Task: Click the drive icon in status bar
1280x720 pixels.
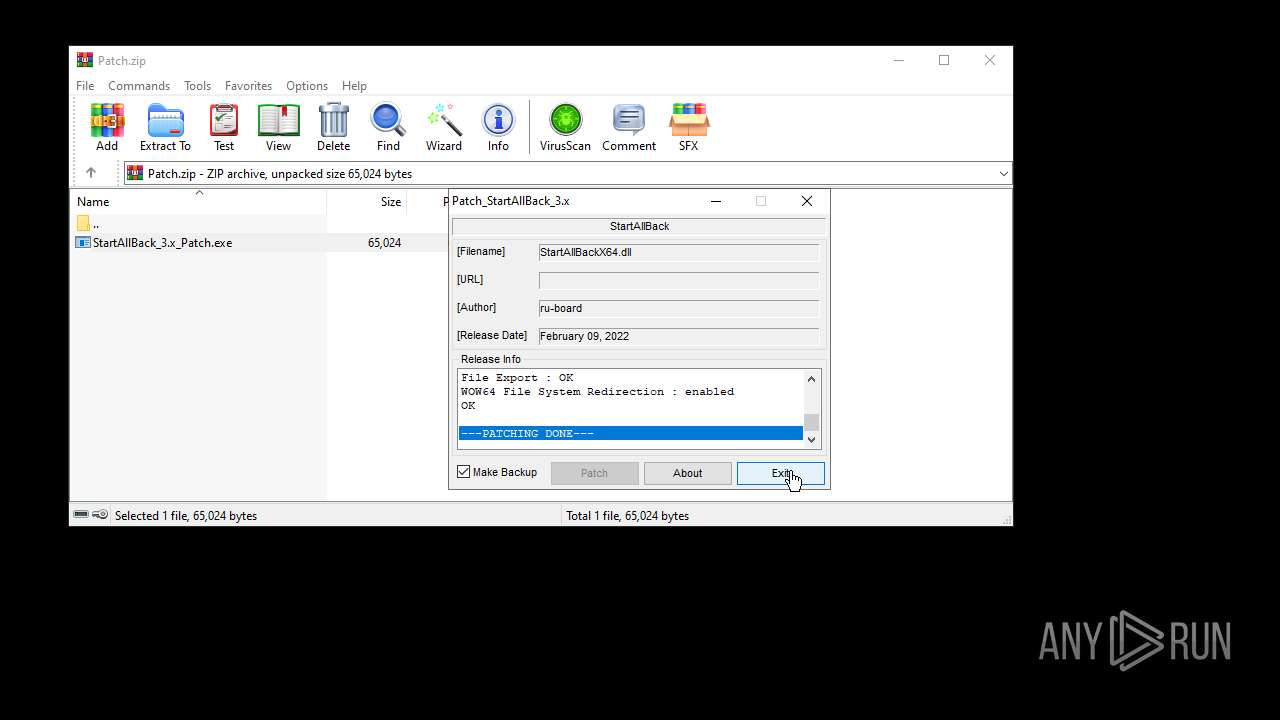Action: click(x=81, y=514)
